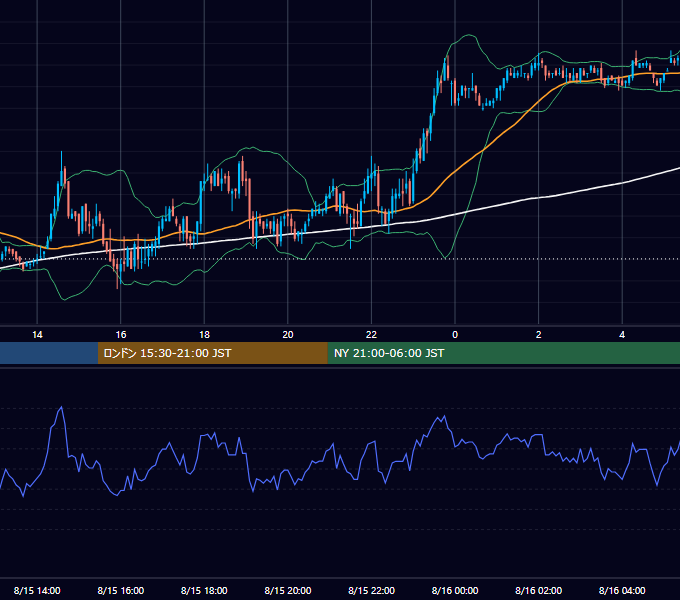Click the ロンドン 15:30-21:00 JST session band

pyautogui.click(x=212, y=353)
